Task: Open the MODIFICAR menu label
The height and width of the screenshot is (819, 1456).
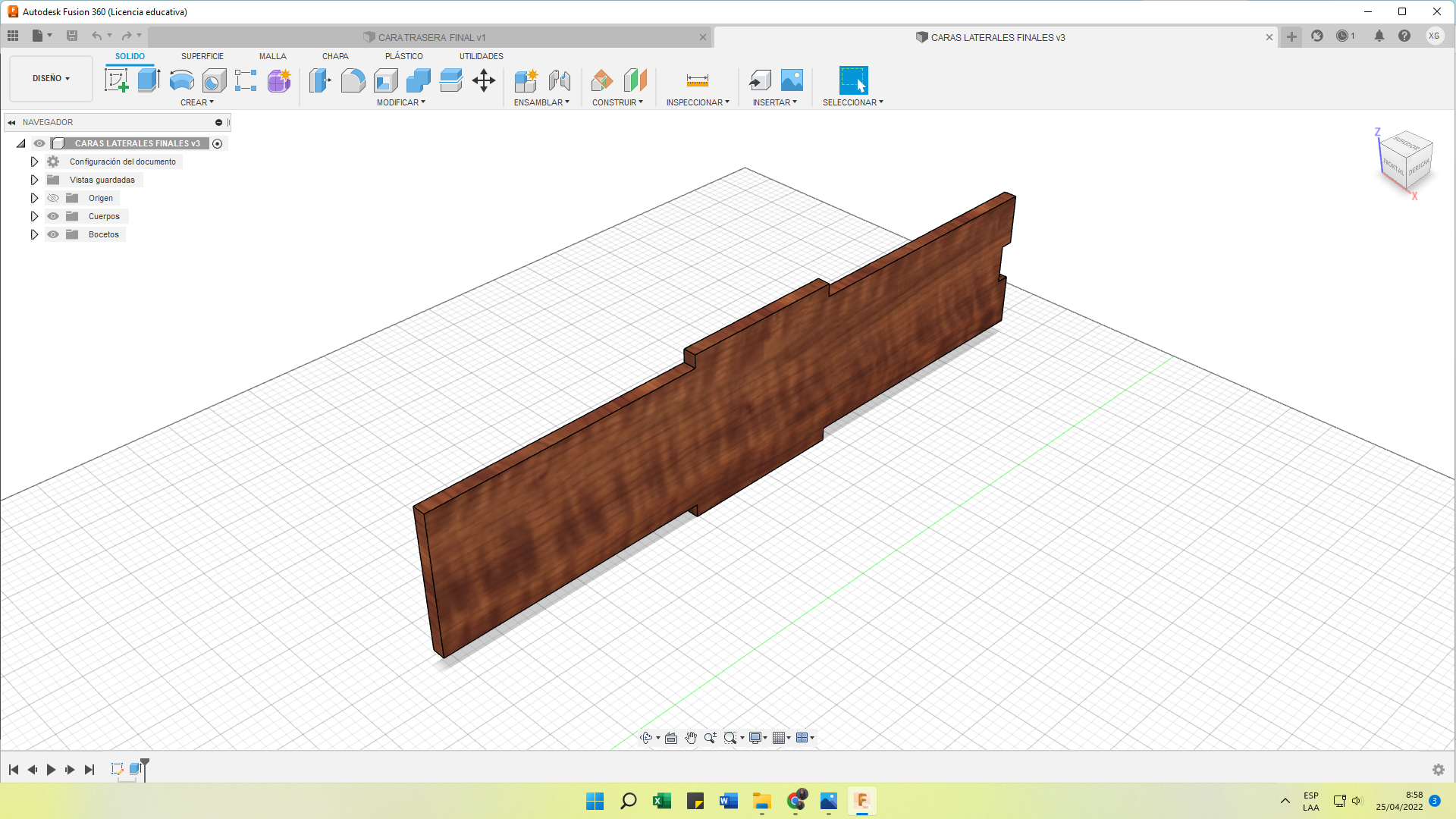Action: (400, 102)
